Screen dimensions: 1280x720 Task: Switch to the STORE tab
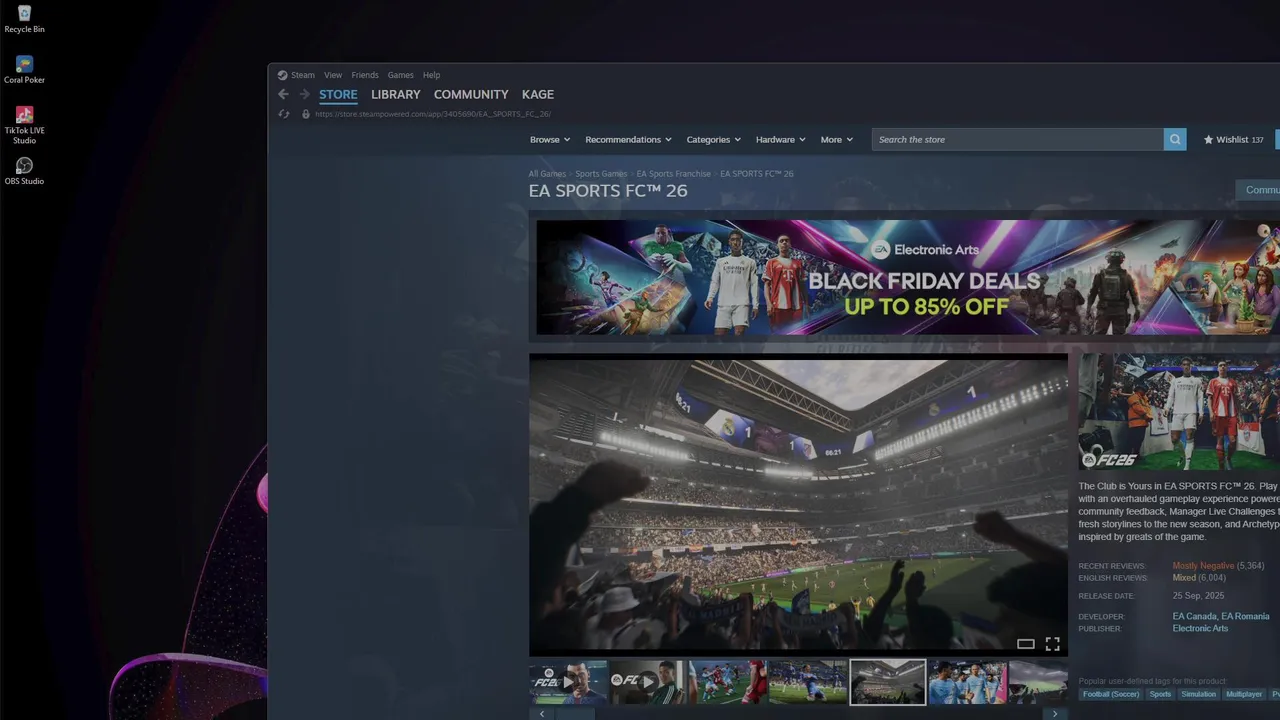click(x=338, y=95)
